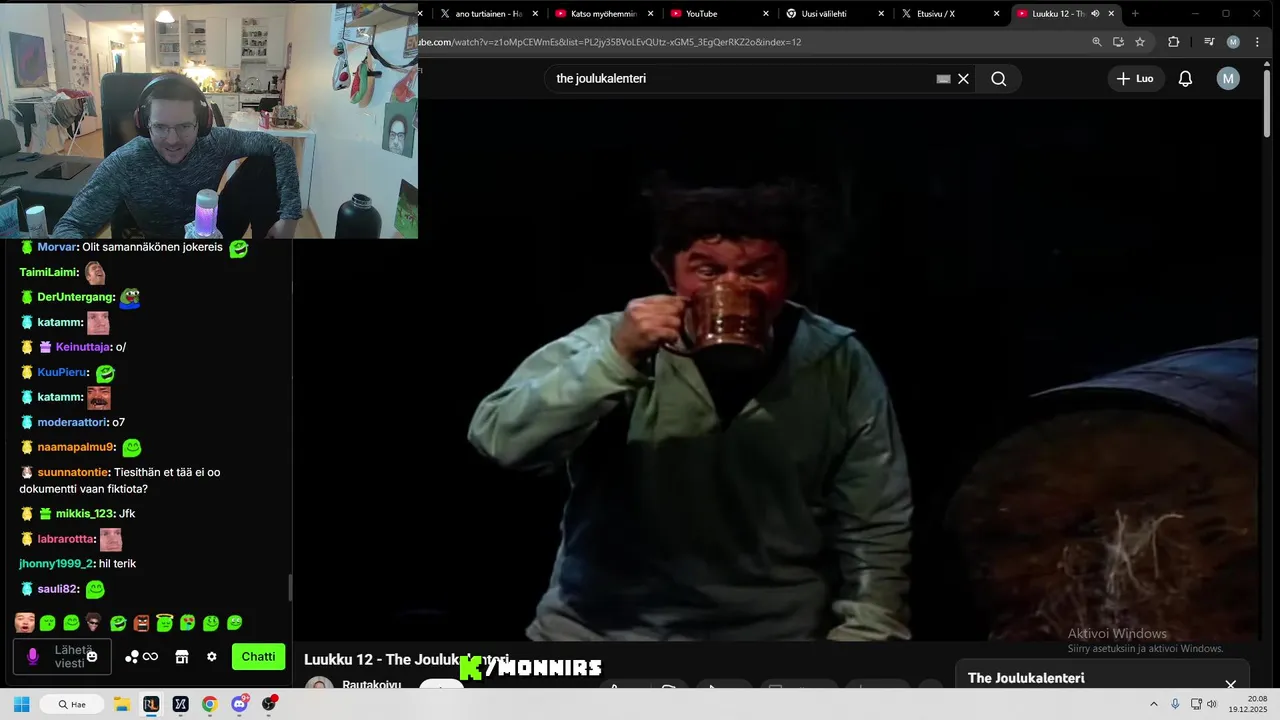Open volume control in system tray

[x=1212, y=704]
